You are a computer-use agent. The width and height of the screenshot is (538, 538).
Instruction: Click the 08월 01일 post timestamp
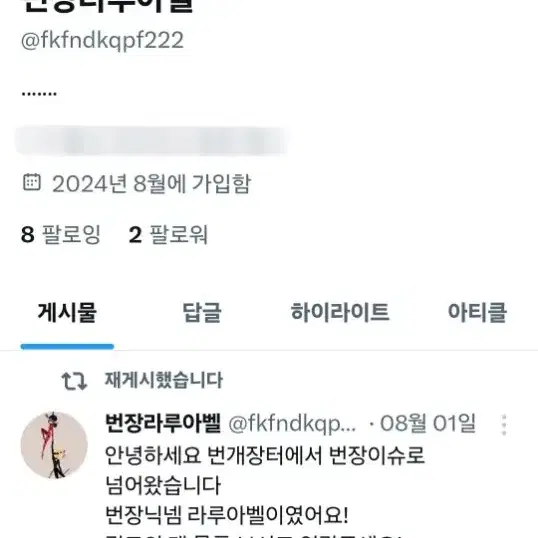pyautogui.click(x=428, y=423)
